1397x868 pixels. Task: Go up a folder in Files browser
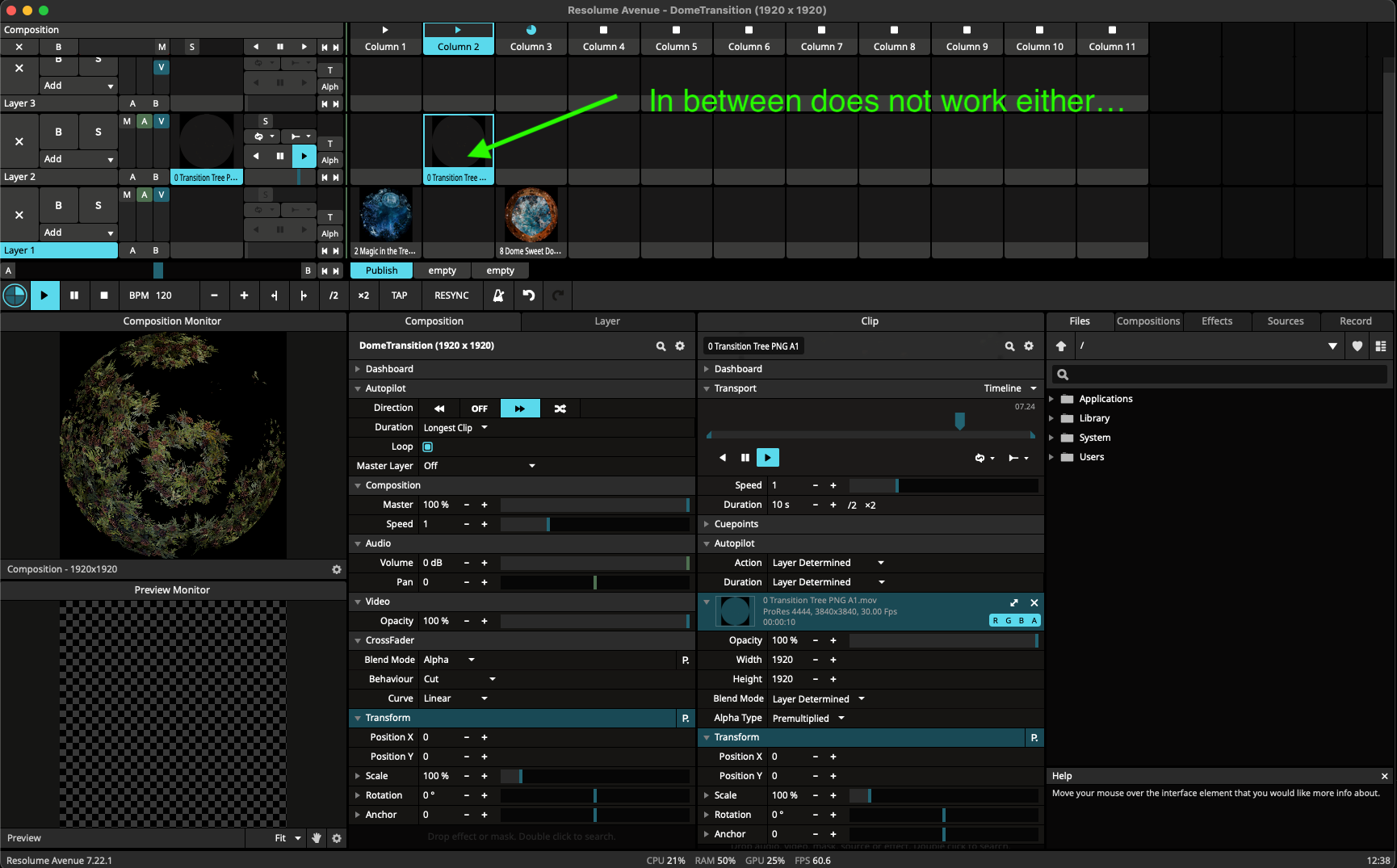1061,346
